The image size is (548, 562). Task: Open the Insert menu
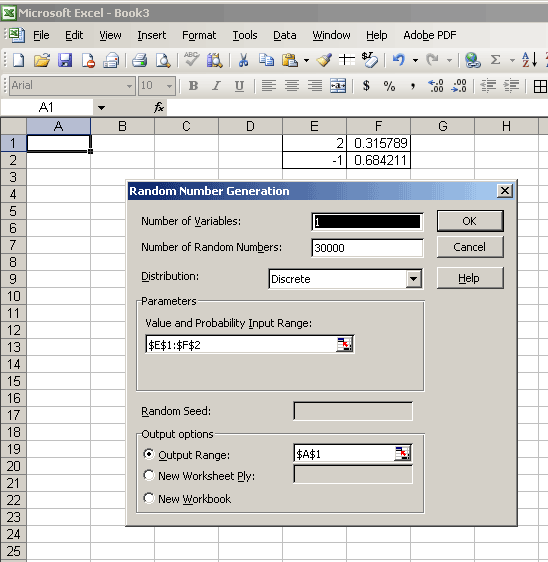pyautogui.click(x=152, y=35)
